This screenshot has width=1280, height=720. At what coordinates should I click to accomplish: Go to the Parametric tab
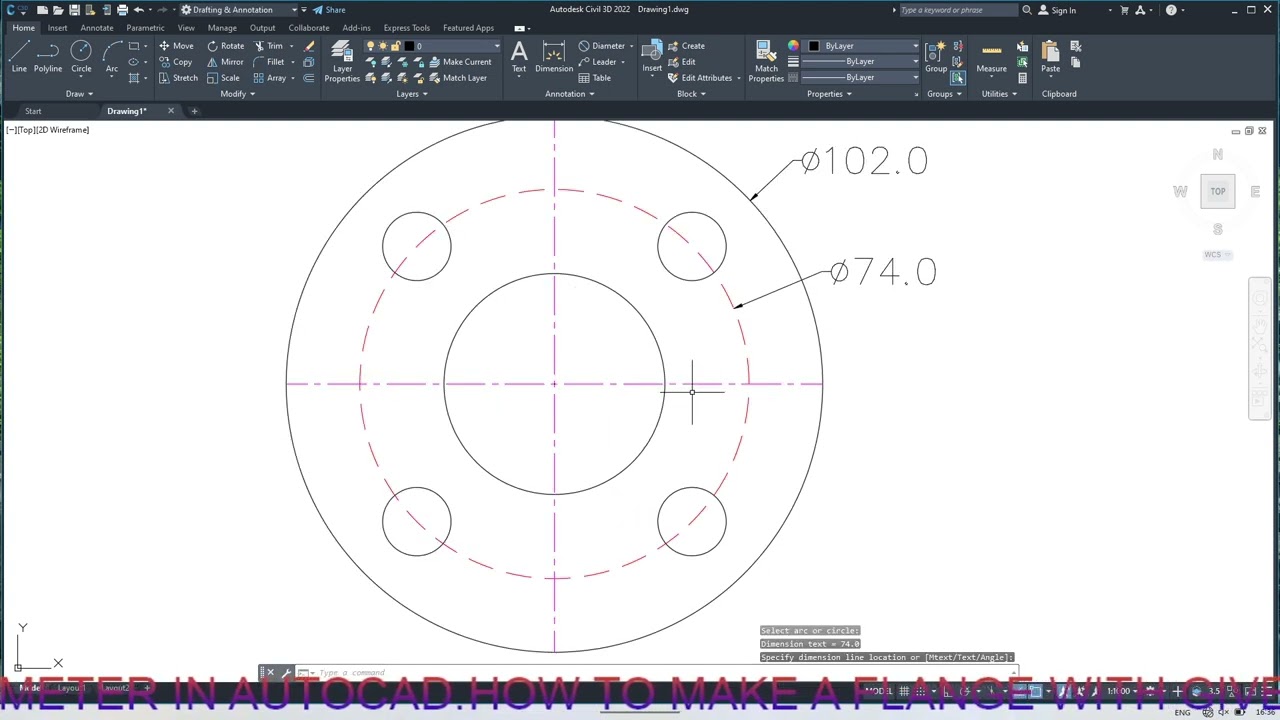pos(145,28)
